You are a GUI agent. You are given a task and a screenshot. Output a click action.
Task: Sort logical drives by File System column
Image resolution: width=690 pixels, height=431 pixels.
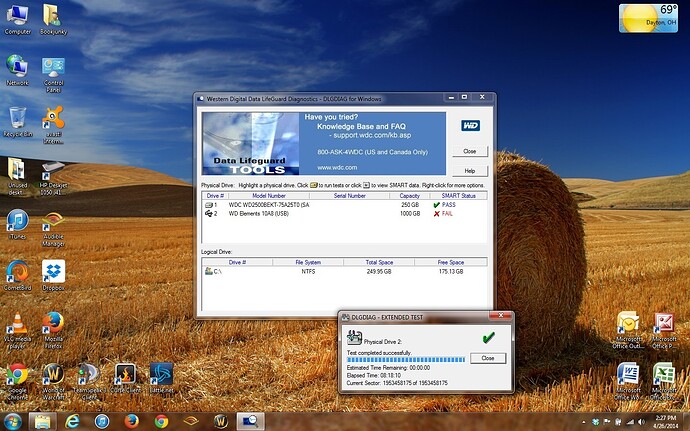tap(308, 262)
